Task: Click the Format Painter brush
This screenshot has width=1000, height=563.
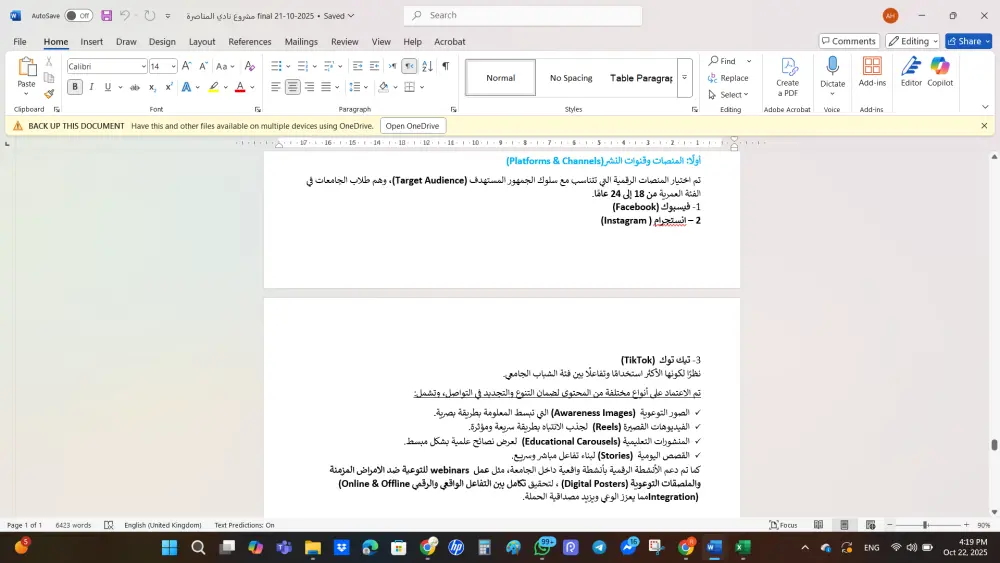Action: coord(49,94)
